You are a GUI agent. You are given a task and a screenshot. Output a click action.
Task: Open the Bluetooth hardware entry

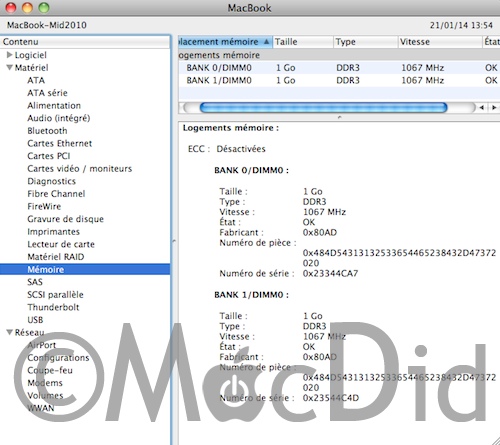point(47,131)
